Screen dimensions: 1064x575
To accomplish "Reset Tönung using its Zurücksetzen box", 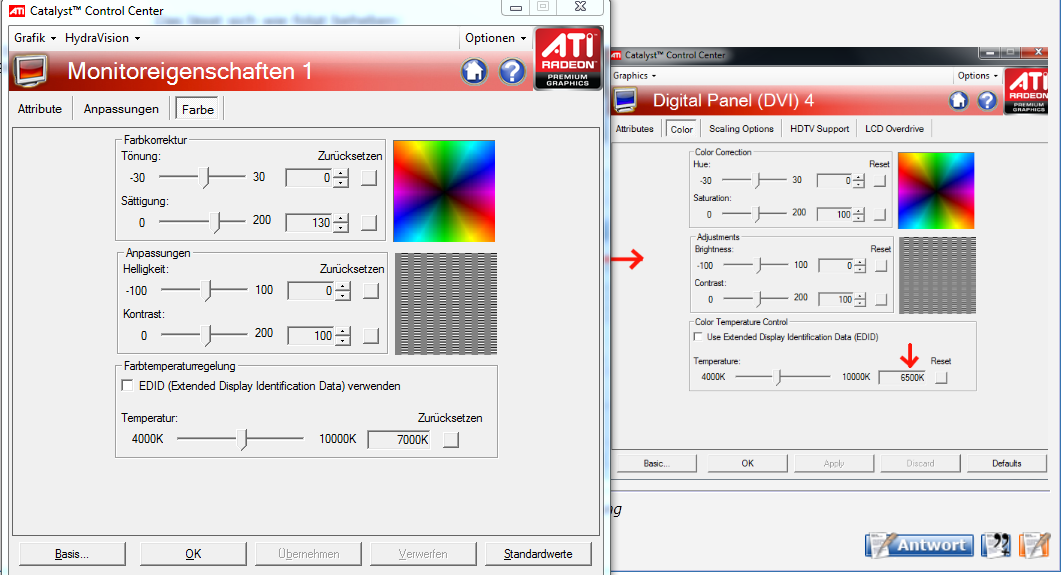I will coord(368,178).
